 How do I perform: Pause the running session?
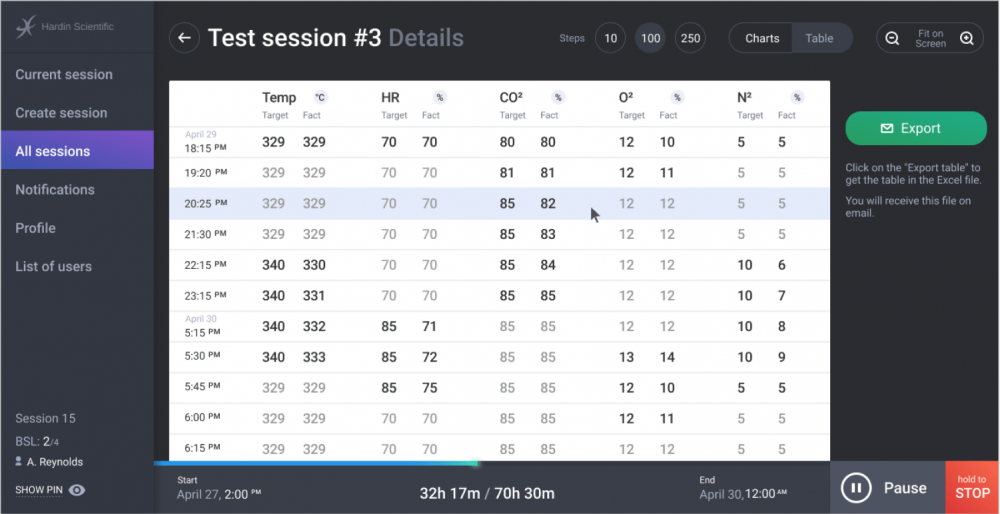coord(886,488)
